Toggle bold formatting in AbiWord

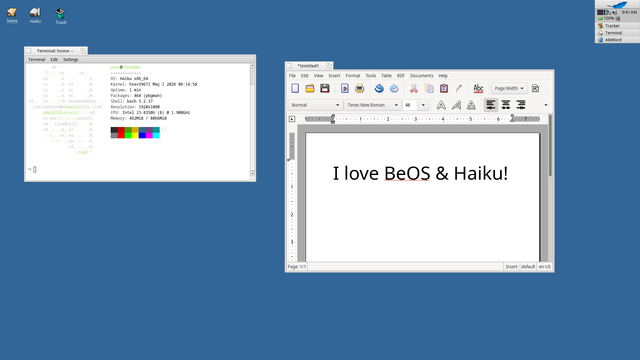pyautogui.click(x=441, y=105)
